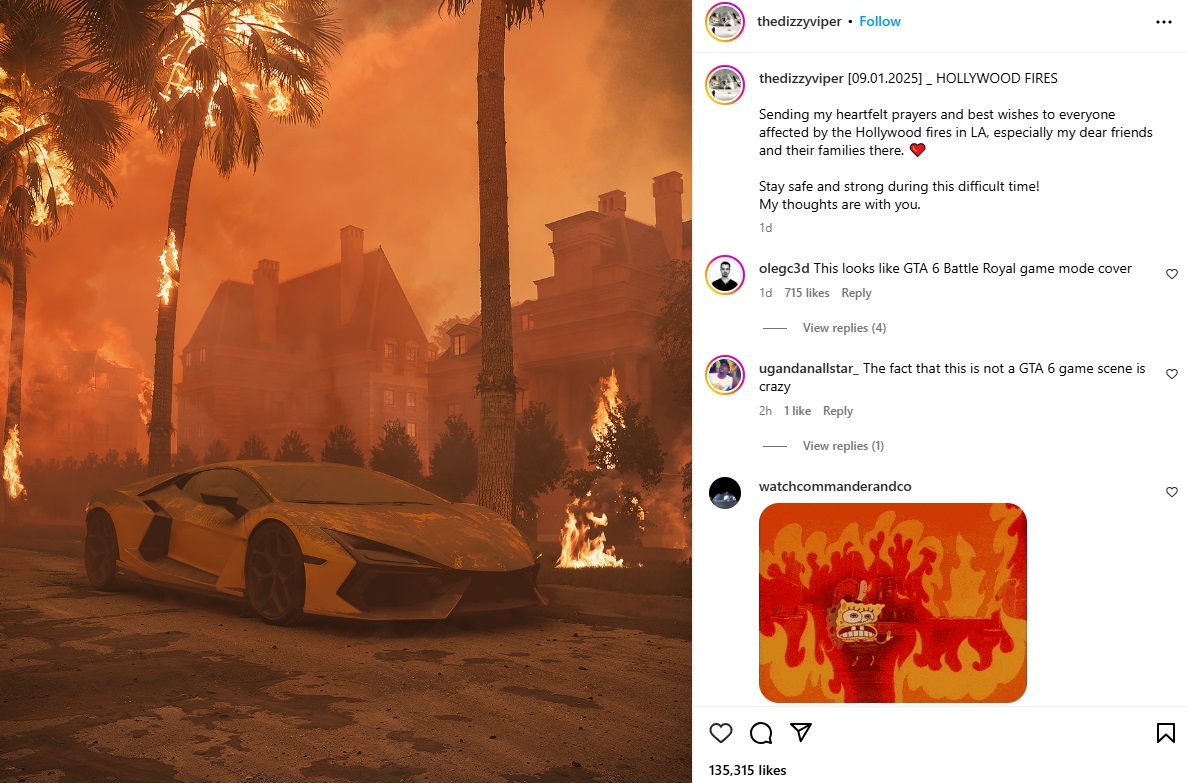Reply to ugandanallstar_'s comment

[x=837, y=411]
